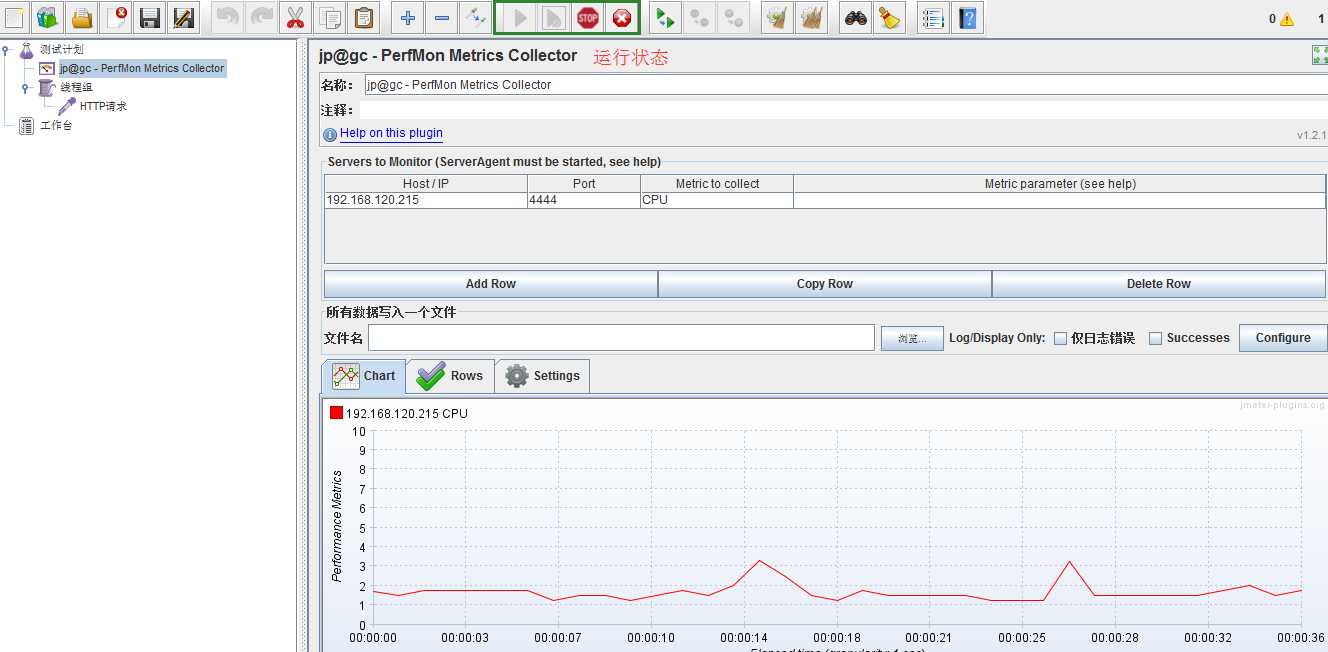Click the Port column header
Image resolution: width=1328 pixels, height=652 pixels.
[x=584, y=184]
